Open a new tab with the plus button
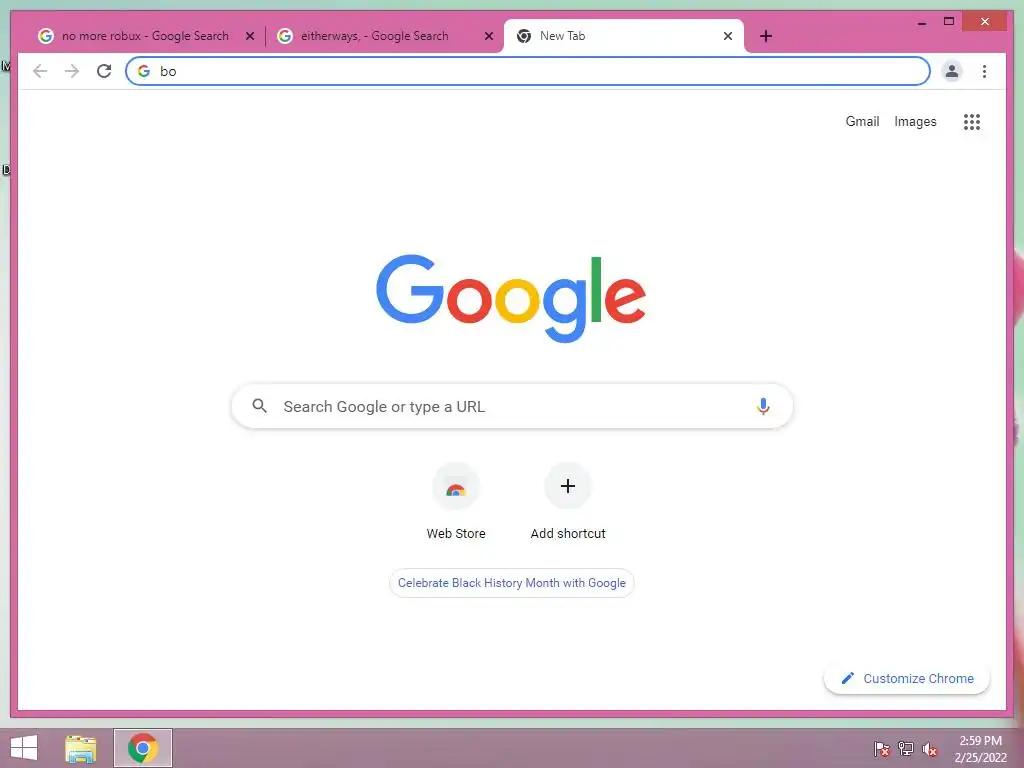This screenshot has height=768, width=1024. point(766,36)
